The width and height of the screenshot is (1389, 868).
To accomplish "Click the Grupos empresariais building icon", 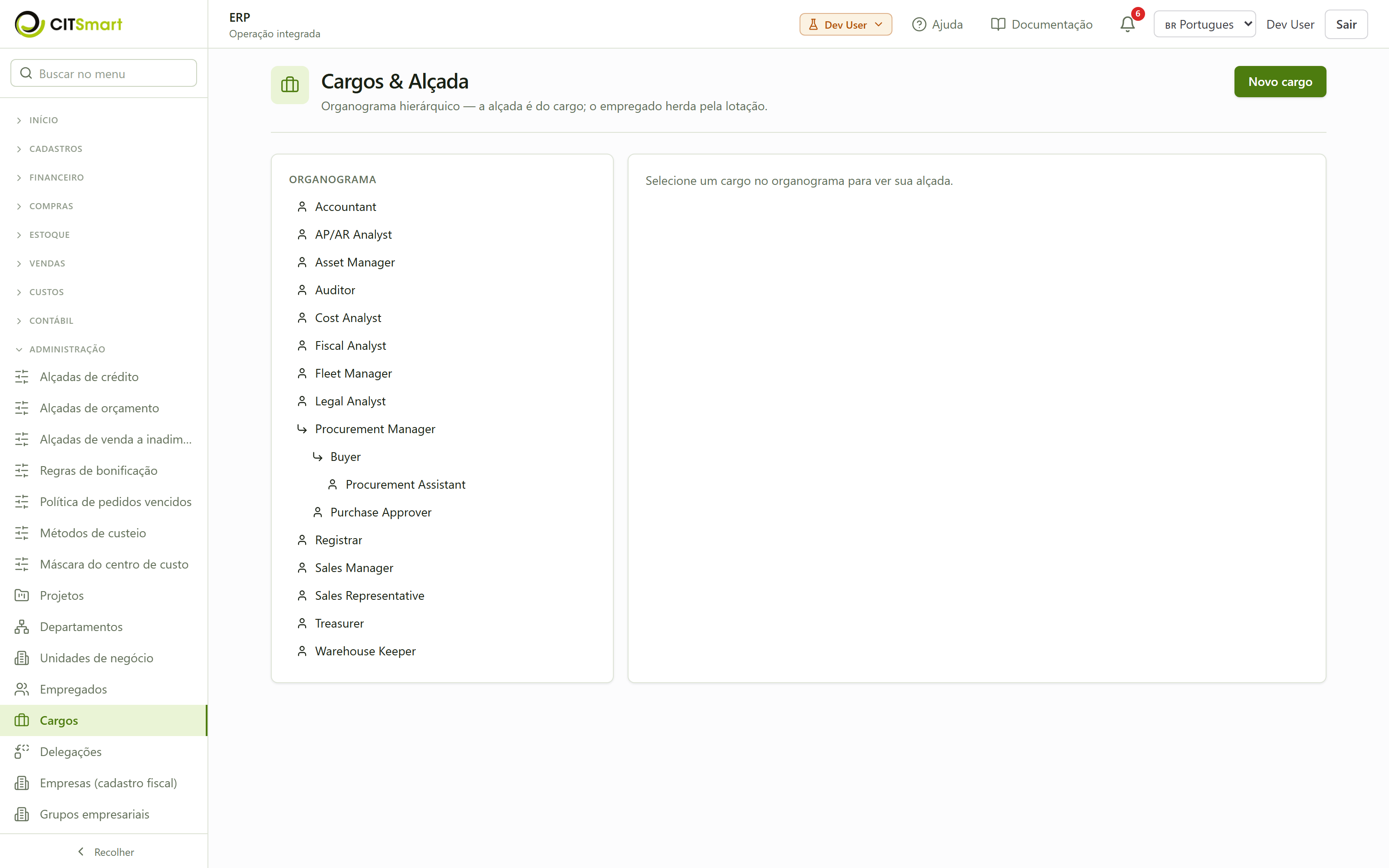I will click(22, 814).
